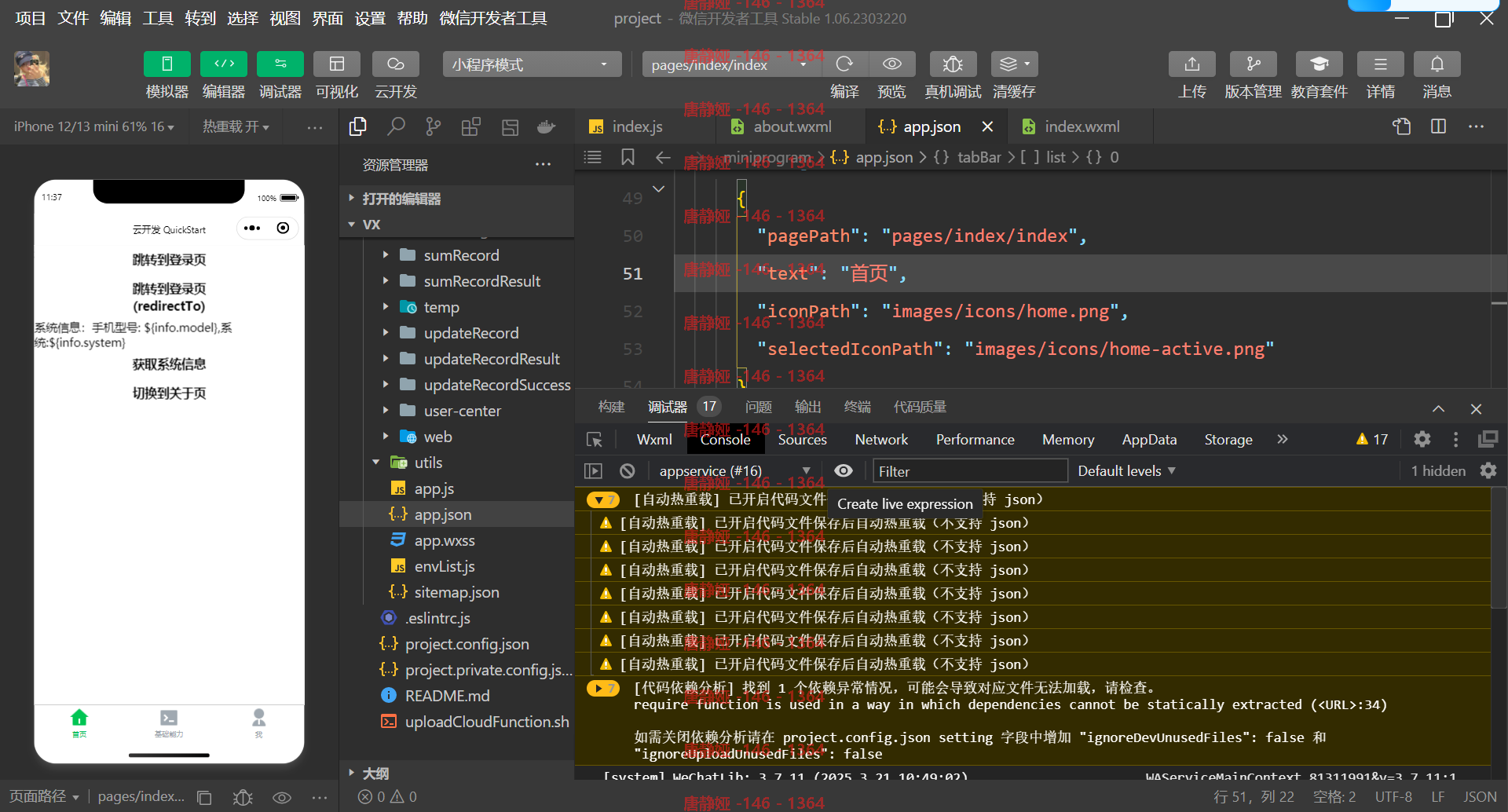Screen dimensions: 1508x812
Task: Click the compile refresh icon
Action: click(844, 64)
